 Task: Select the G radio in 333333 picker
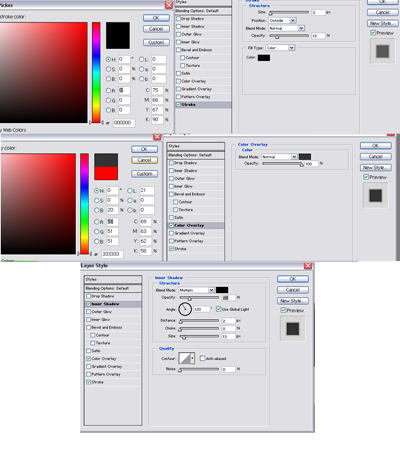97,231
